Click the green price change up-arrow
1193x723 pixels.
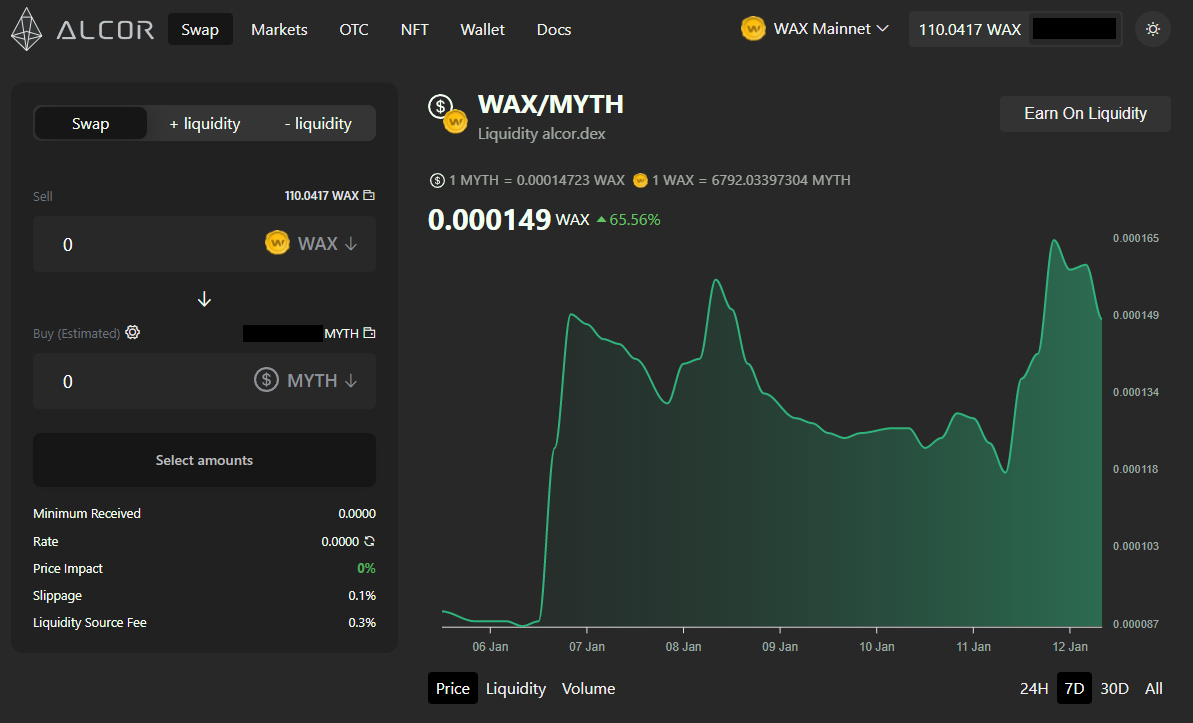click(x=601, y=220)
